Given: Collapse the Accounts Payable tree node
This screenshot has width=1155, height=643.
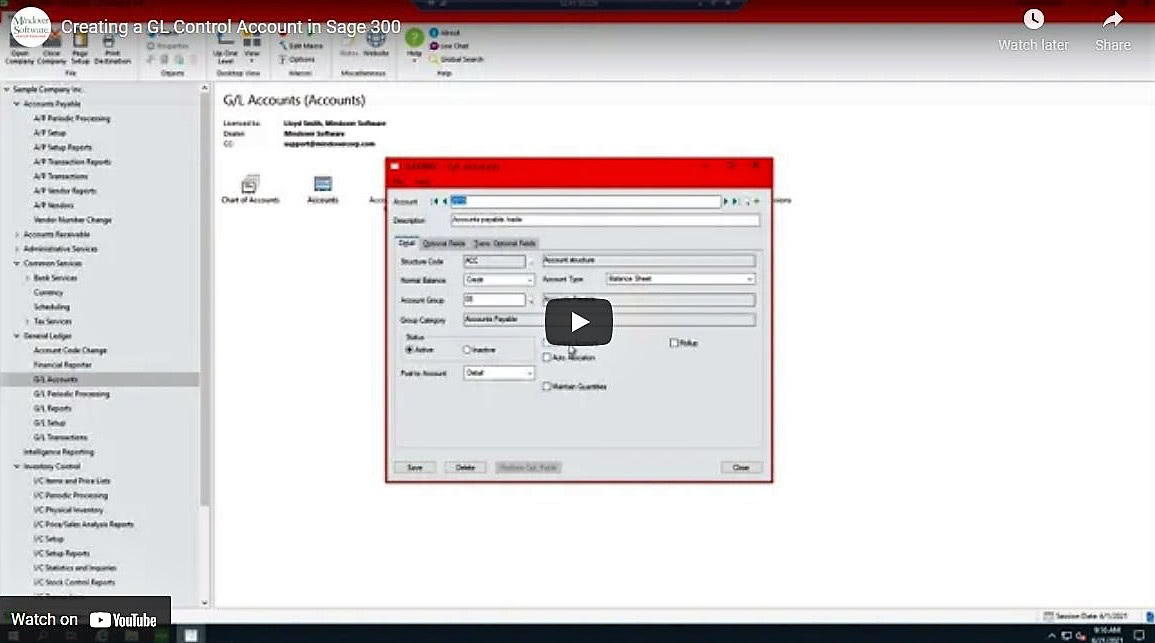Looking at the screenshot, I should click(16, 104).
